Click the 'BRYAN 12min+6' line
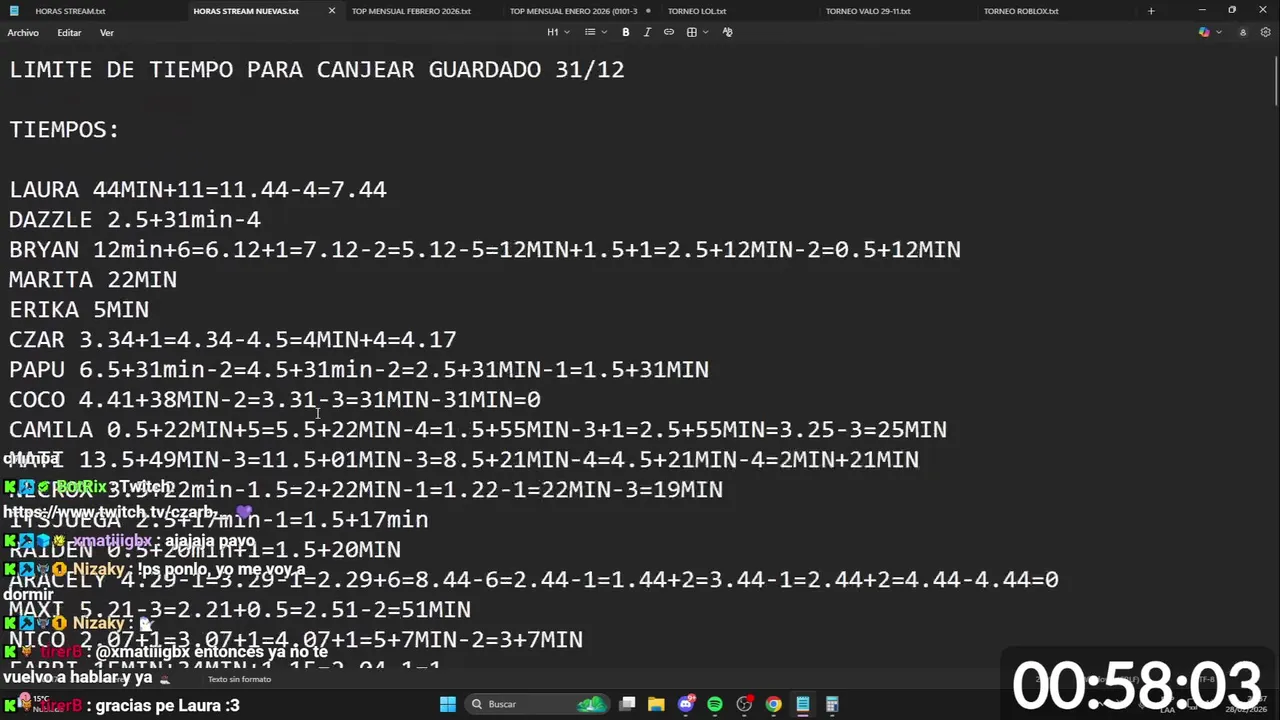This screenshot has width=1280, height=720. (485, 250)
